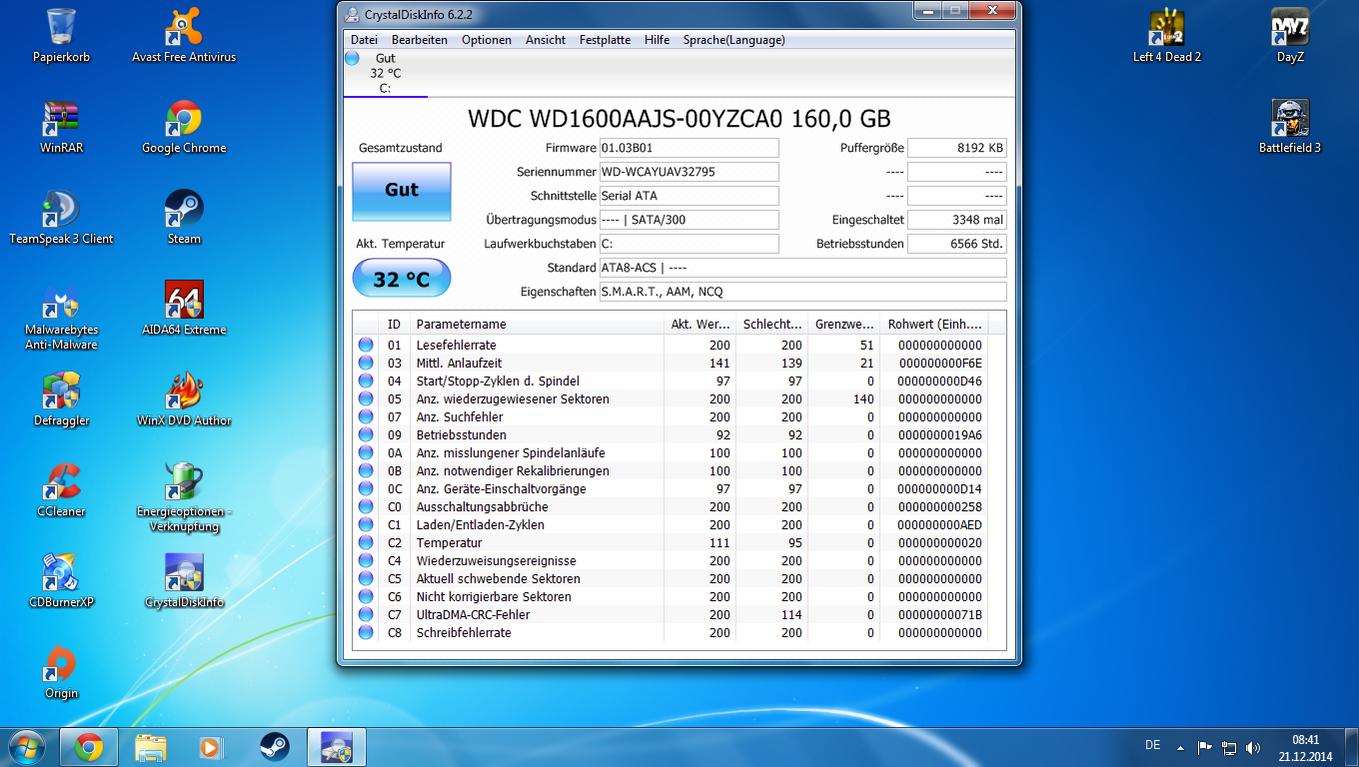1359x767 pixels.
Task: Open the Bearbeiten menu
Action: tap(419, 40)
